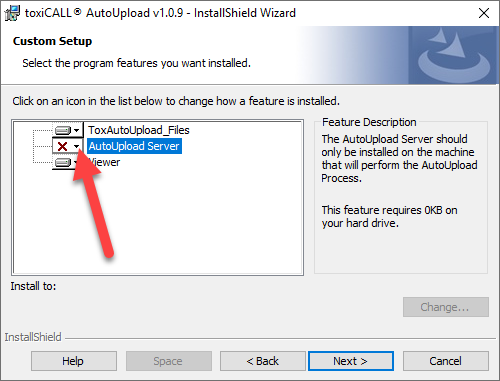Cancel the InstallShield wizard
Screen dimensions: 500x381
coord(446,361)
